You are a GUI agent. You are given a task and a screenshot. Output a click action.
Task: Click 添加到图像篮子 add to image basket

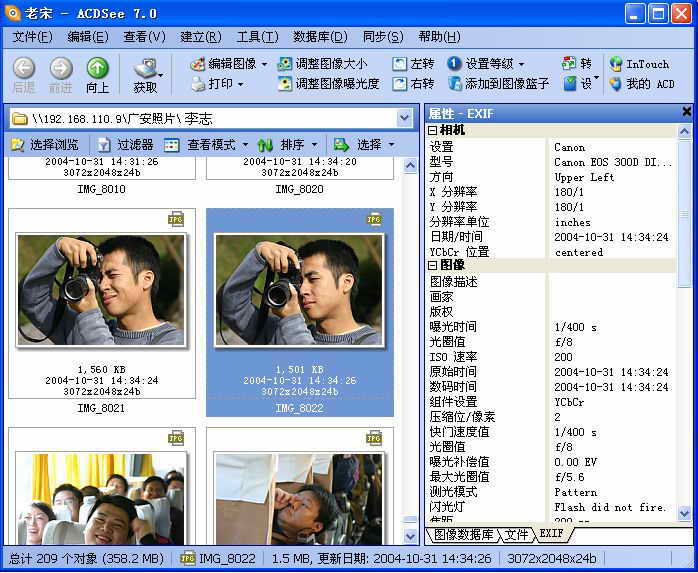454,84
